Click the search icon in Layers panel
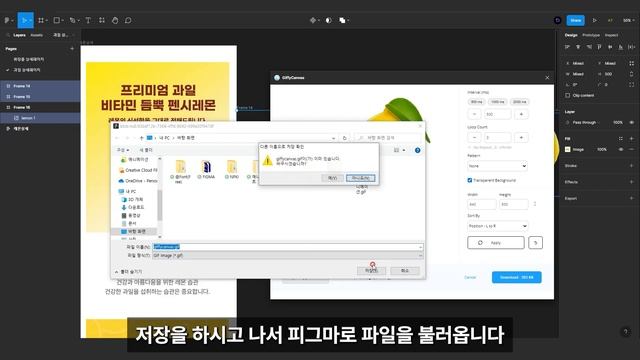 tap(8, 35)
